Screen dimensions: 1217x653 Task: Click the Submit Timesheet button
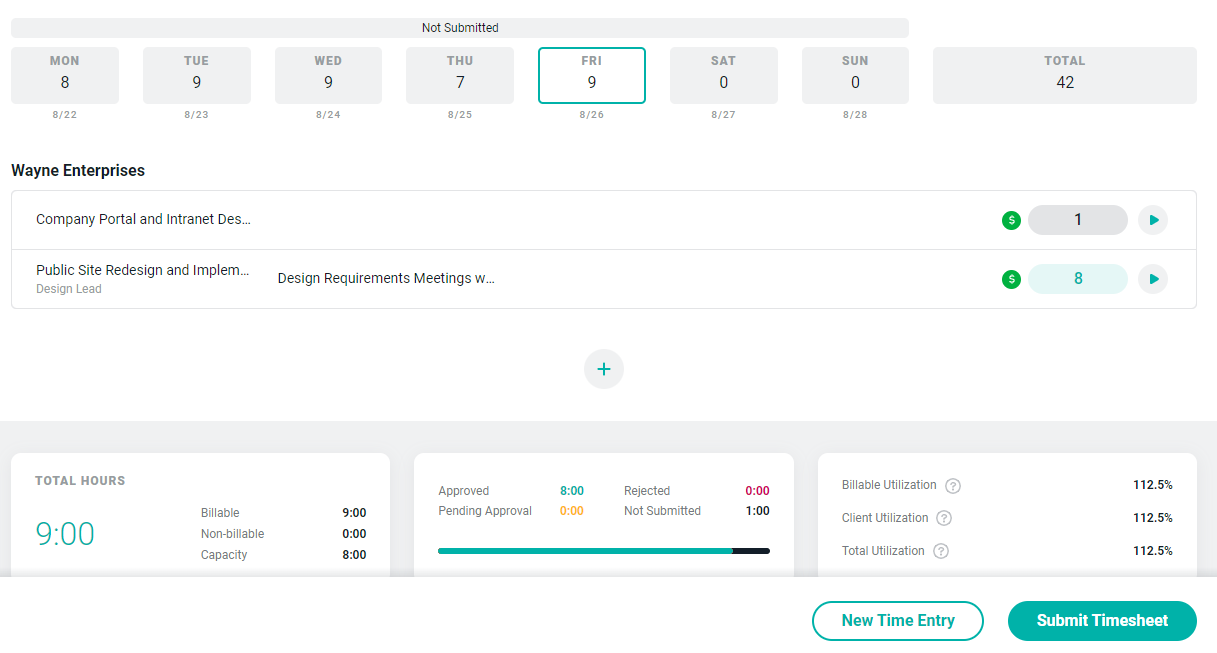click(x=1102, y=620)
